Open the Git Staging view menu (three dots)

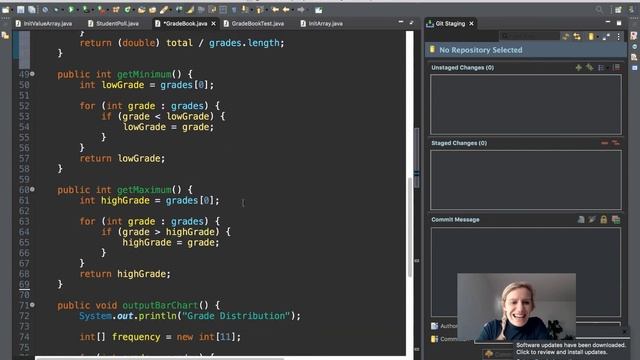pos(619,37)
